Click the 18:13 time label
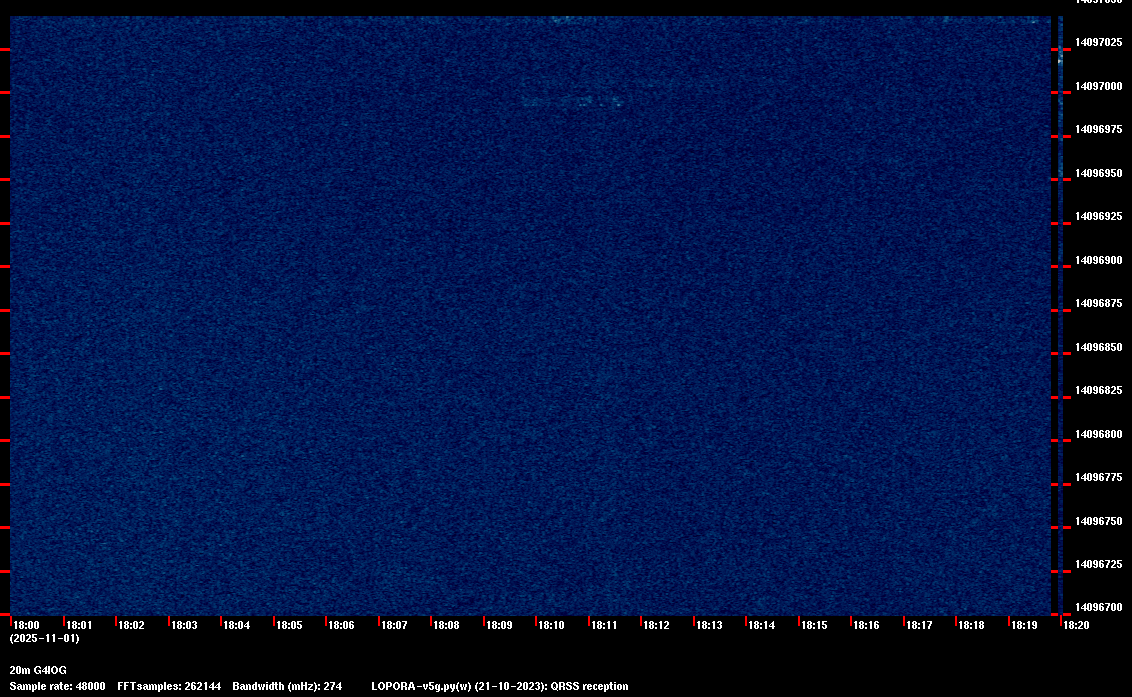Image resolution: width=1132 pixels, height=697 pixels. pyautogui.click(x=709, y=625)
